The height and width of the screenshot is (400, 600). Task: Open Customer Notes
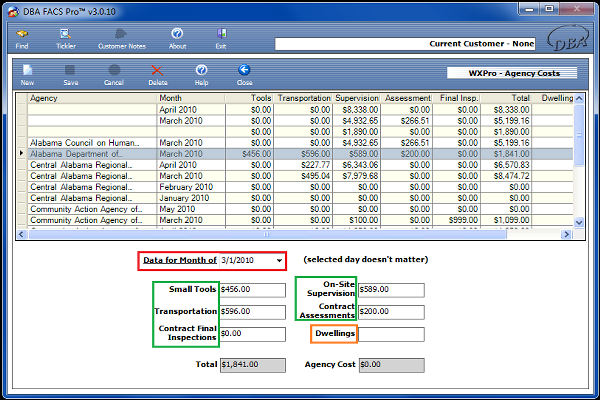[x=122, y=39]
